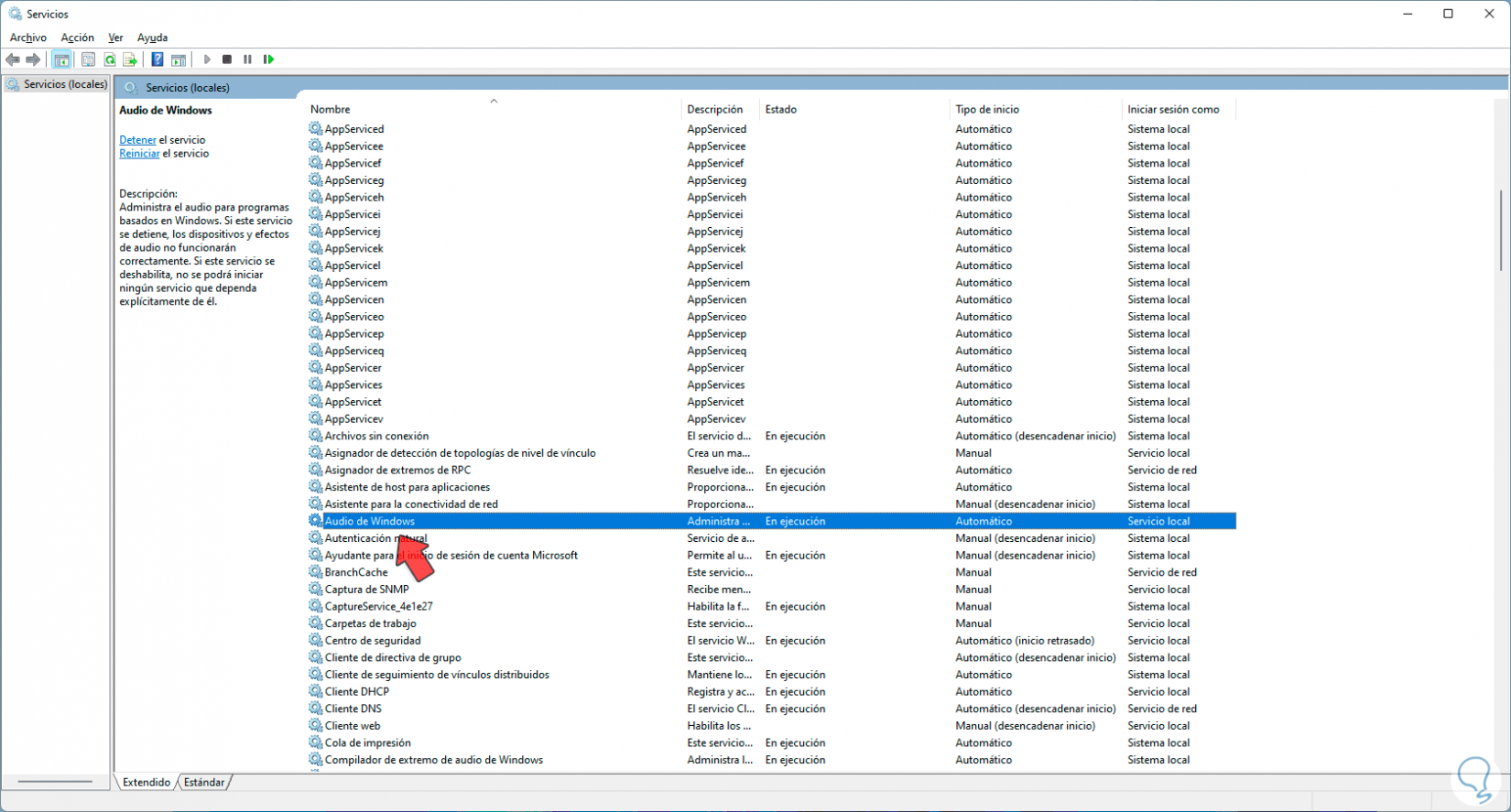Click the Export List toolbar icon

click(130, 60)
